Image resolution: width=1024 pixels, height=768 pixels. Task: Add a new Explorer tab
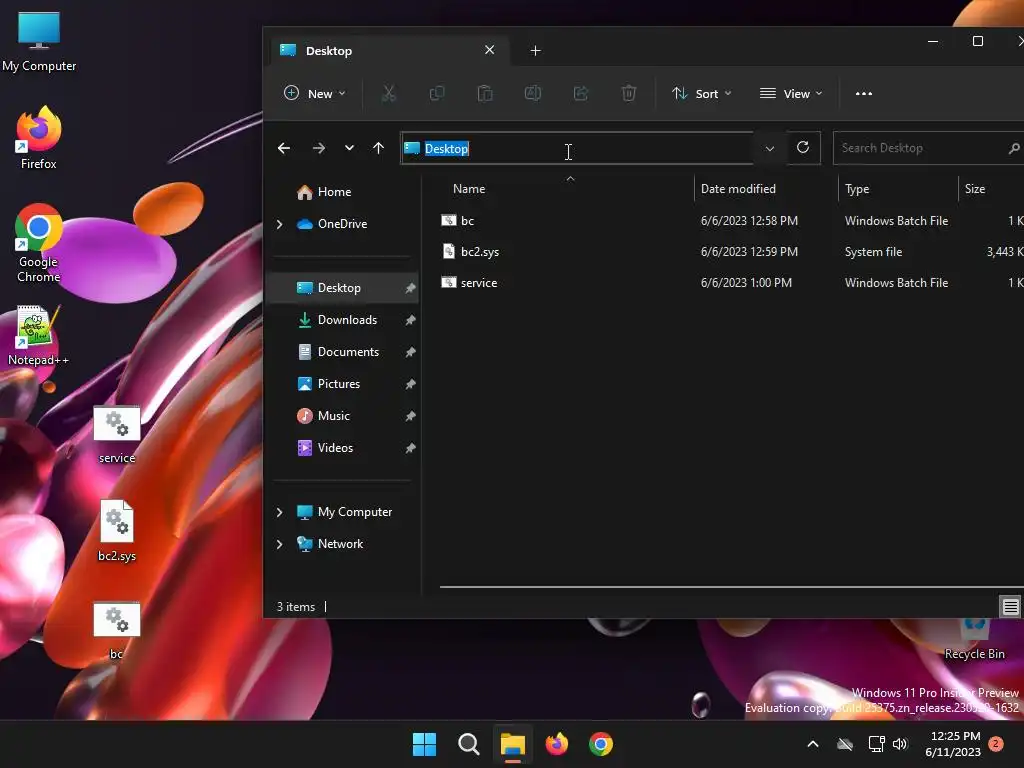[x=535, y=51]
